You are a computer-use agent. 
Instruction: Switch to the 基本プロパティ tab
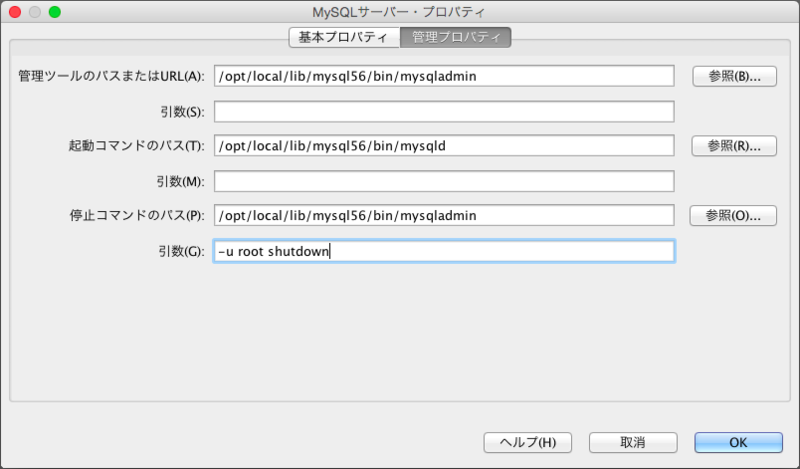coord(344,38)
